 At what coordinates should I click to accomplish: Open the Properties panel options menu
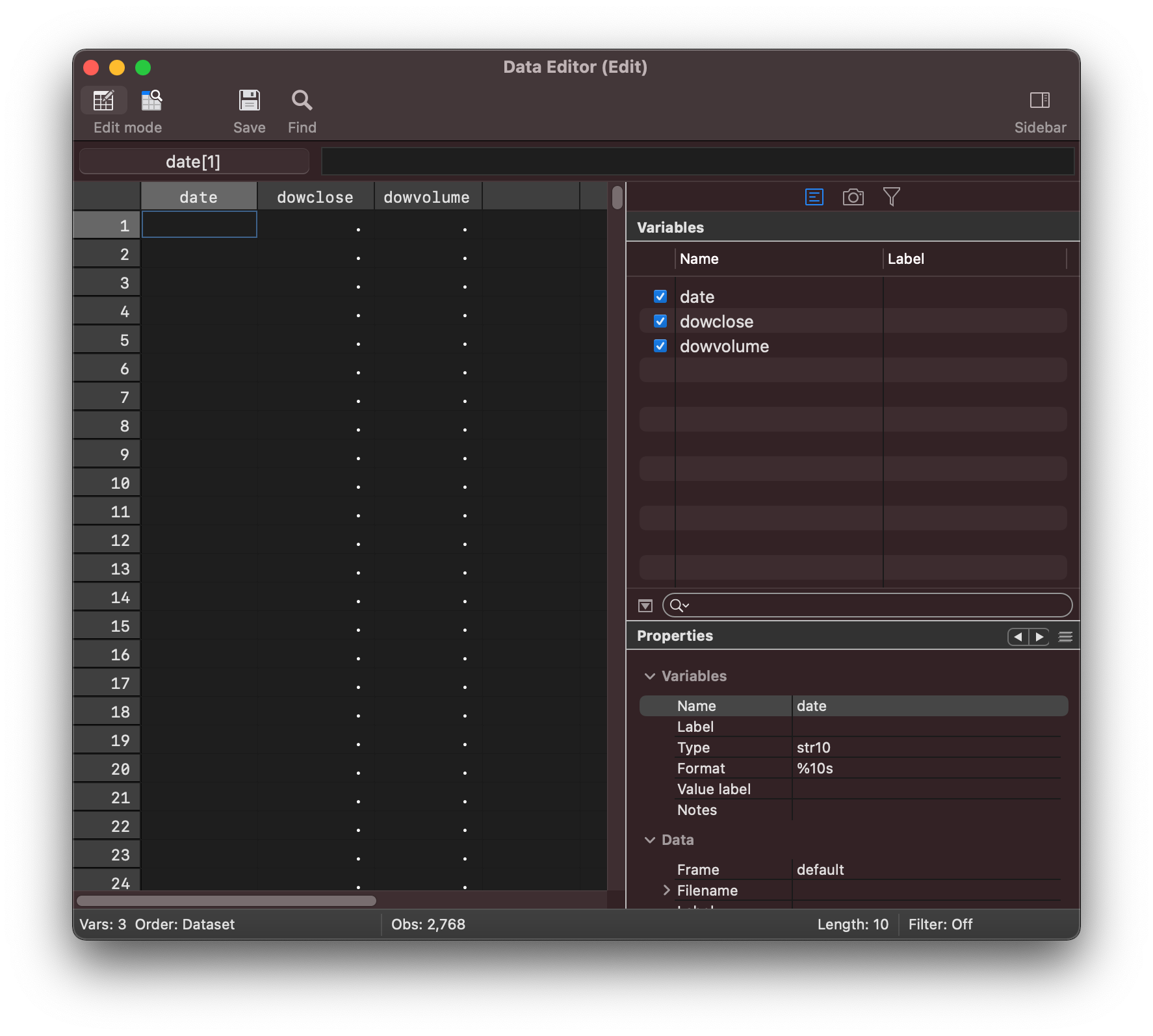(x=1065, y=637)
